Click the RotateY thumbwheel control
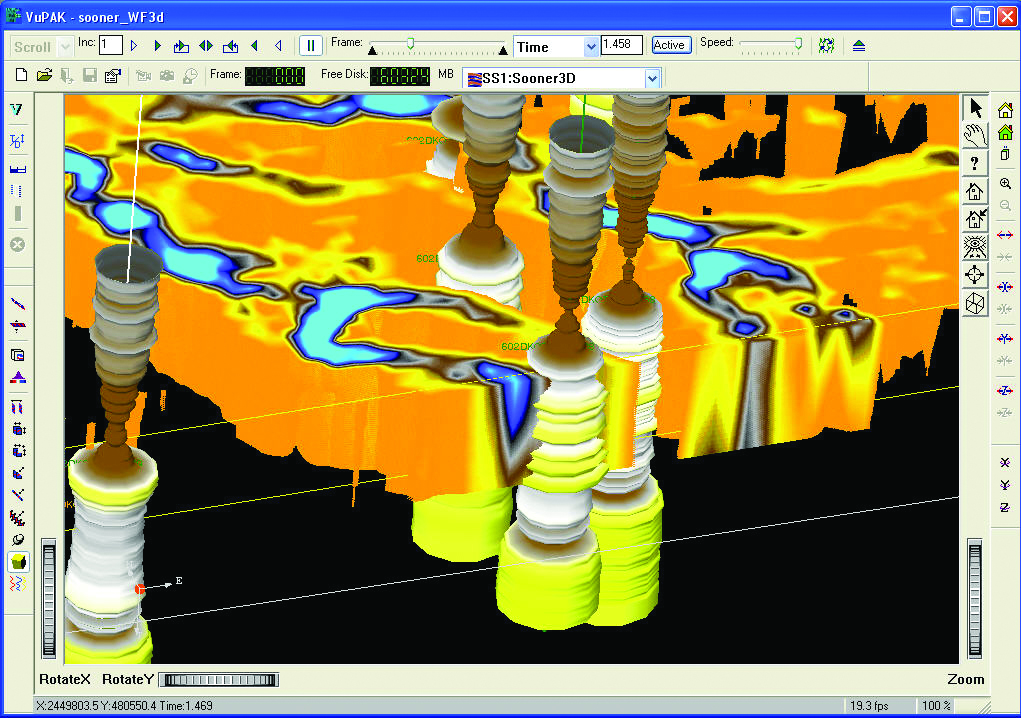1021x718 pixels. [218, 680]
